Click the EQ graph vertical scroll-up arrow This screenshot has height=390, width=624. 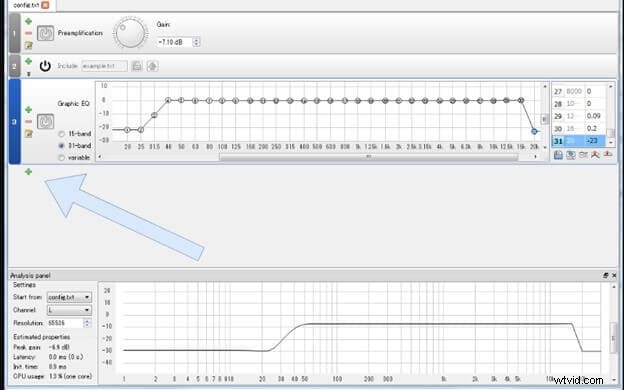[x=545, y=86]
